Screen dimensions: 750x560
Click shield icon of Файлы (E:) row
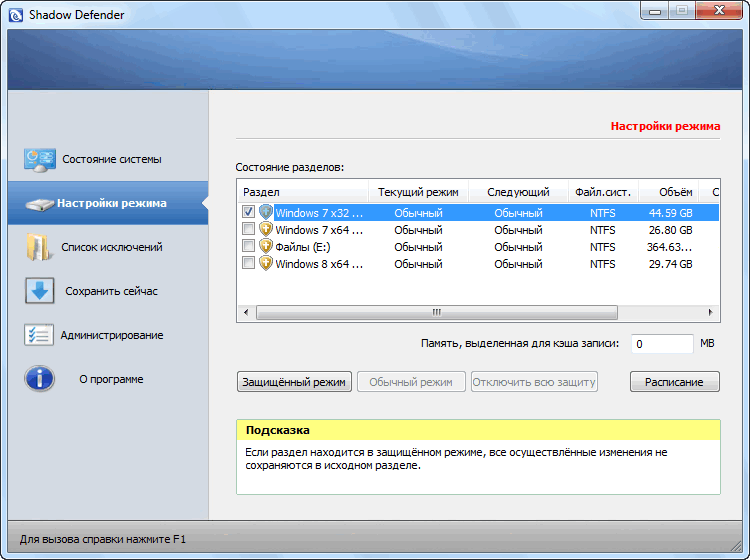(x=265, y=246)
